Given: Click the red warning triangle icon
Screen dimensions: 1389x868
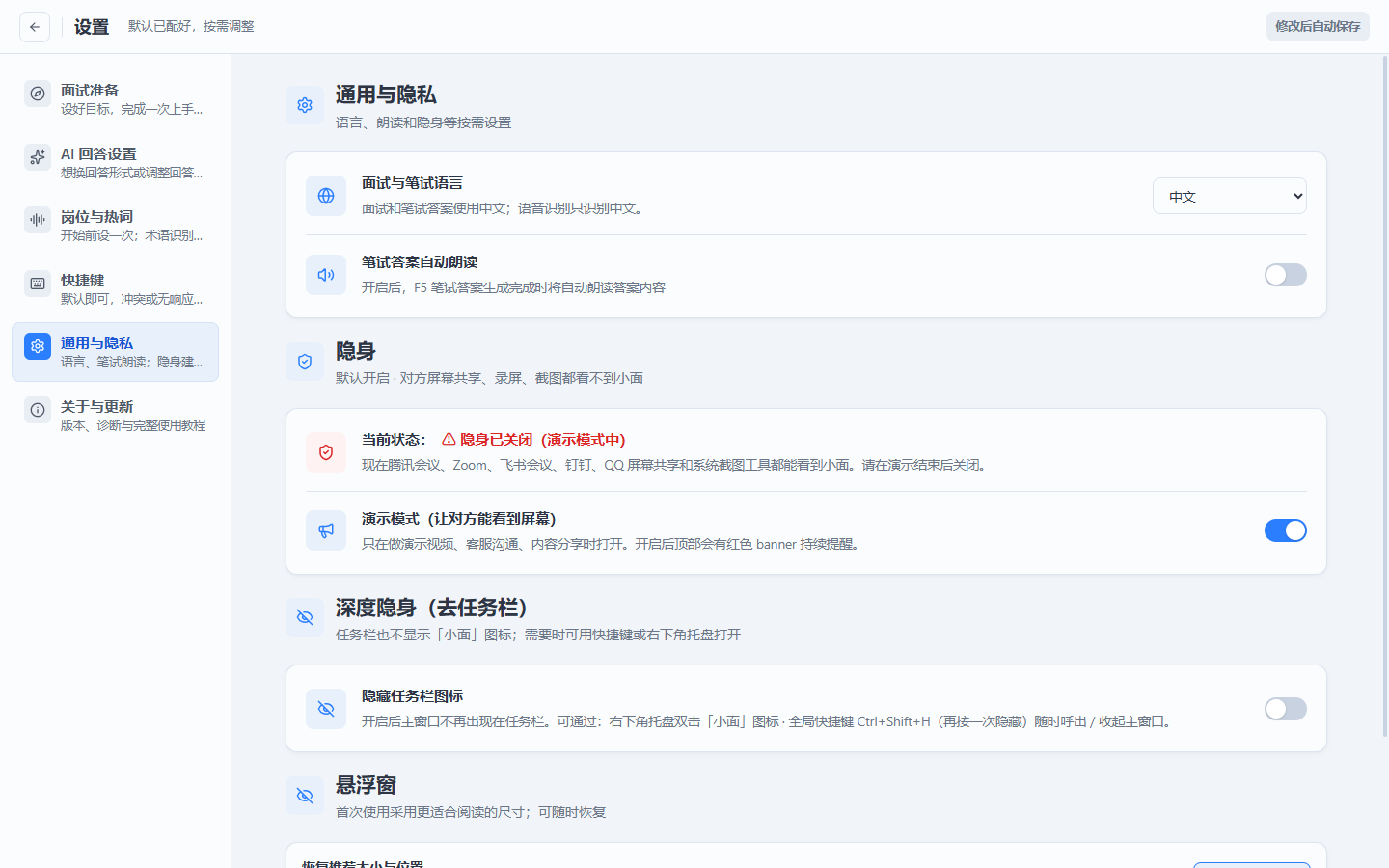Looking at the screenshot, I should point(449,439).
